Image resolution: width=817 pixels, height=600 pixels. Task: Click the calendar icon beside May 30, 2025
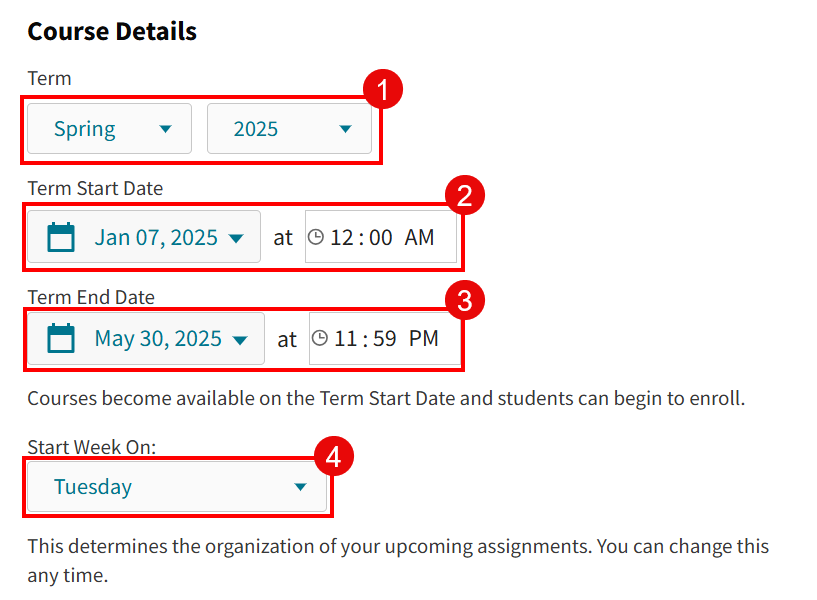point(62,338)
